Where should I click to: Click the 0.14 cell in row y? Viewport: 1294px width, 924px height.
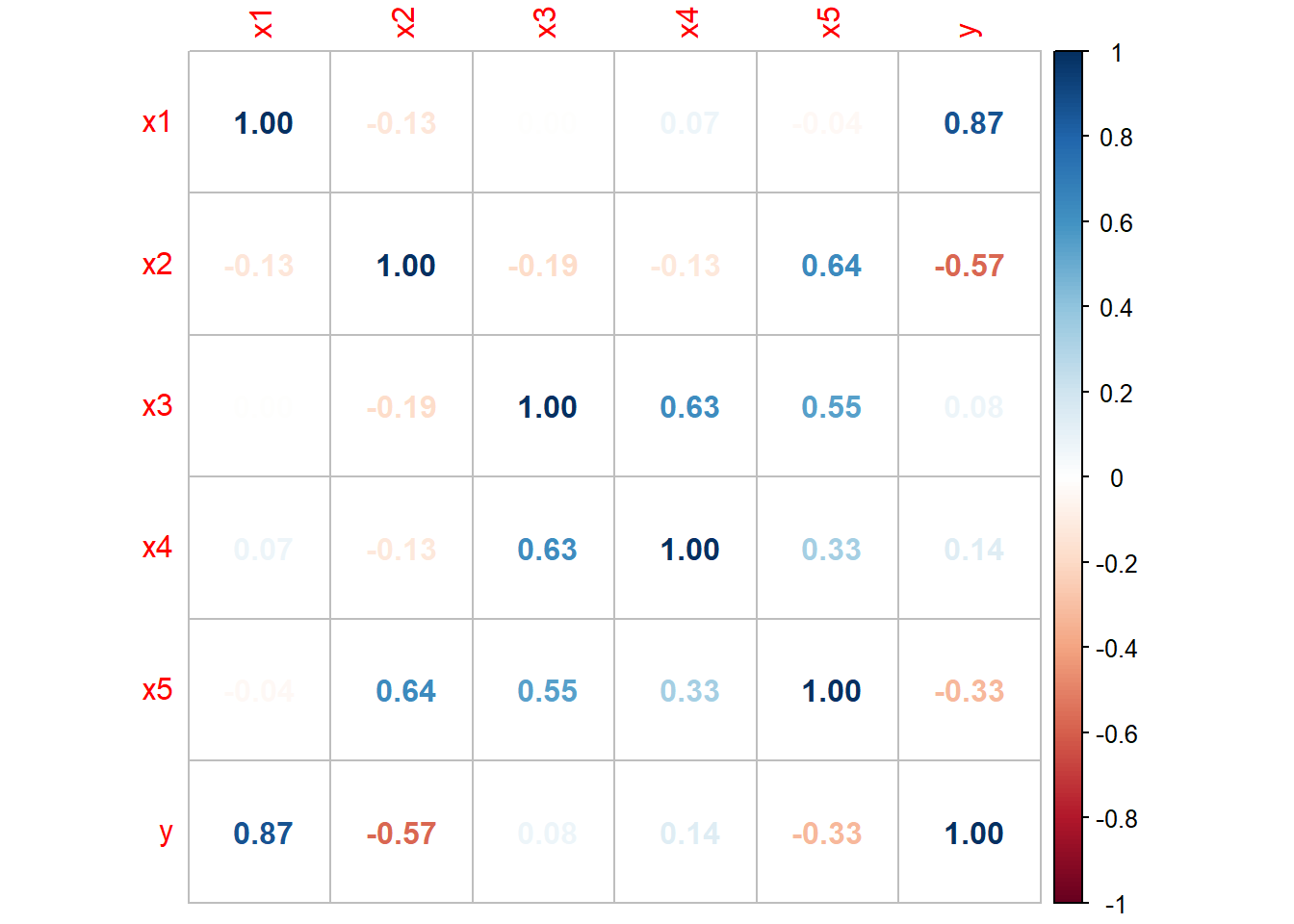pyautogui.click(x=689, y=834)
